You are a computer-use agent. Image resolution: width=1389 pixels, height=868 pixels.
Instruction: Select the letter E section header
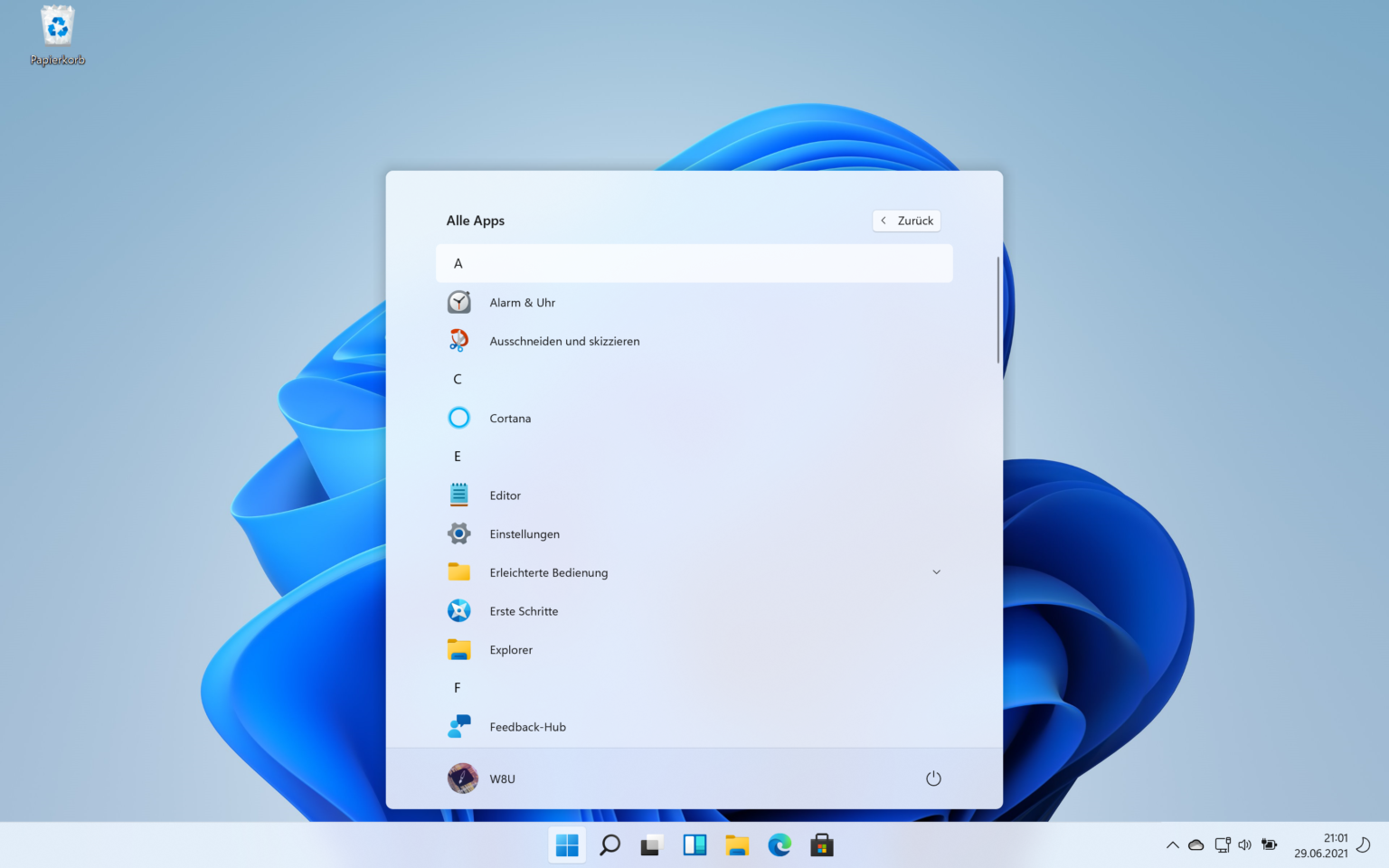[457, 456]
